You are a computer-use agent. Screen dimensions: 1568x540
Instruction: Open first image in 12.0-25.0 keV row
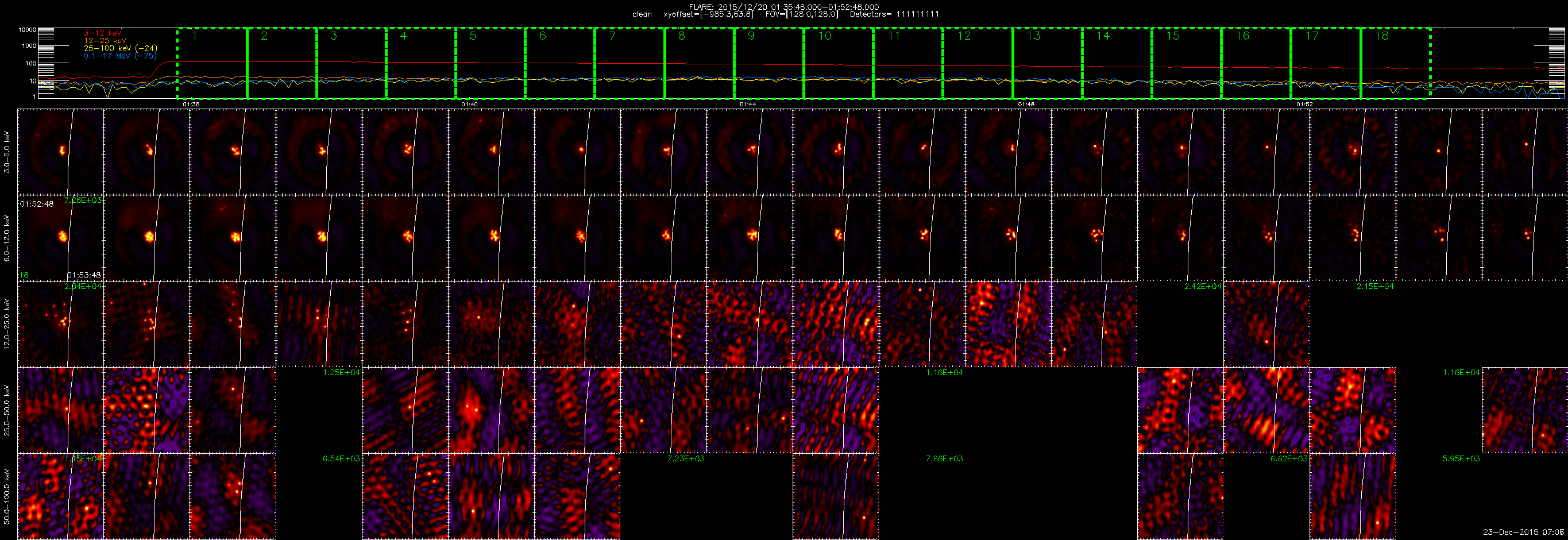tap(61, 324)
